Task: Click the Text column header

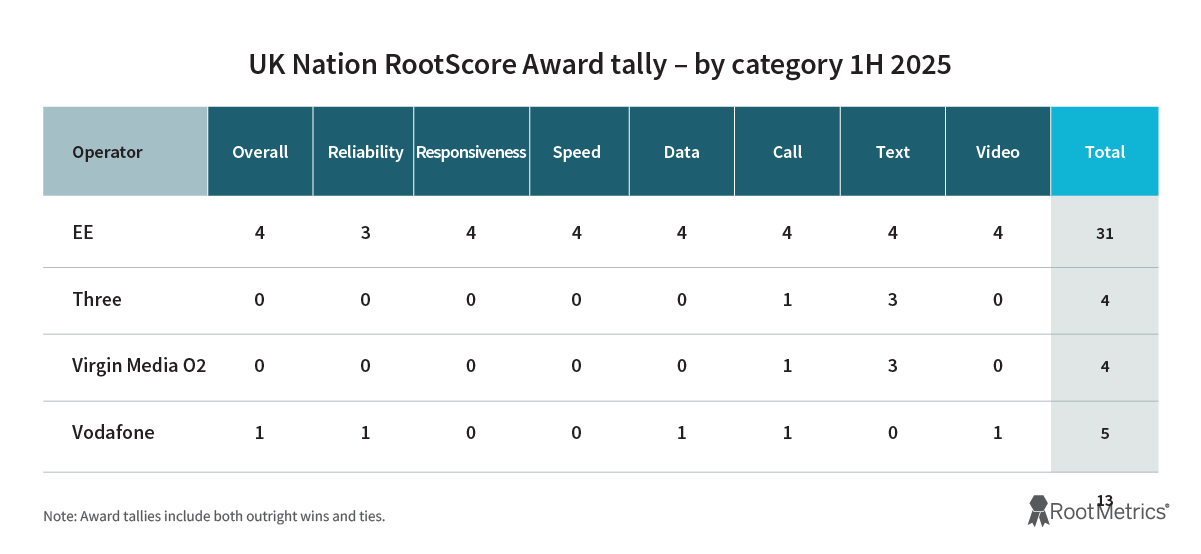Action: [x=893, y=152]
